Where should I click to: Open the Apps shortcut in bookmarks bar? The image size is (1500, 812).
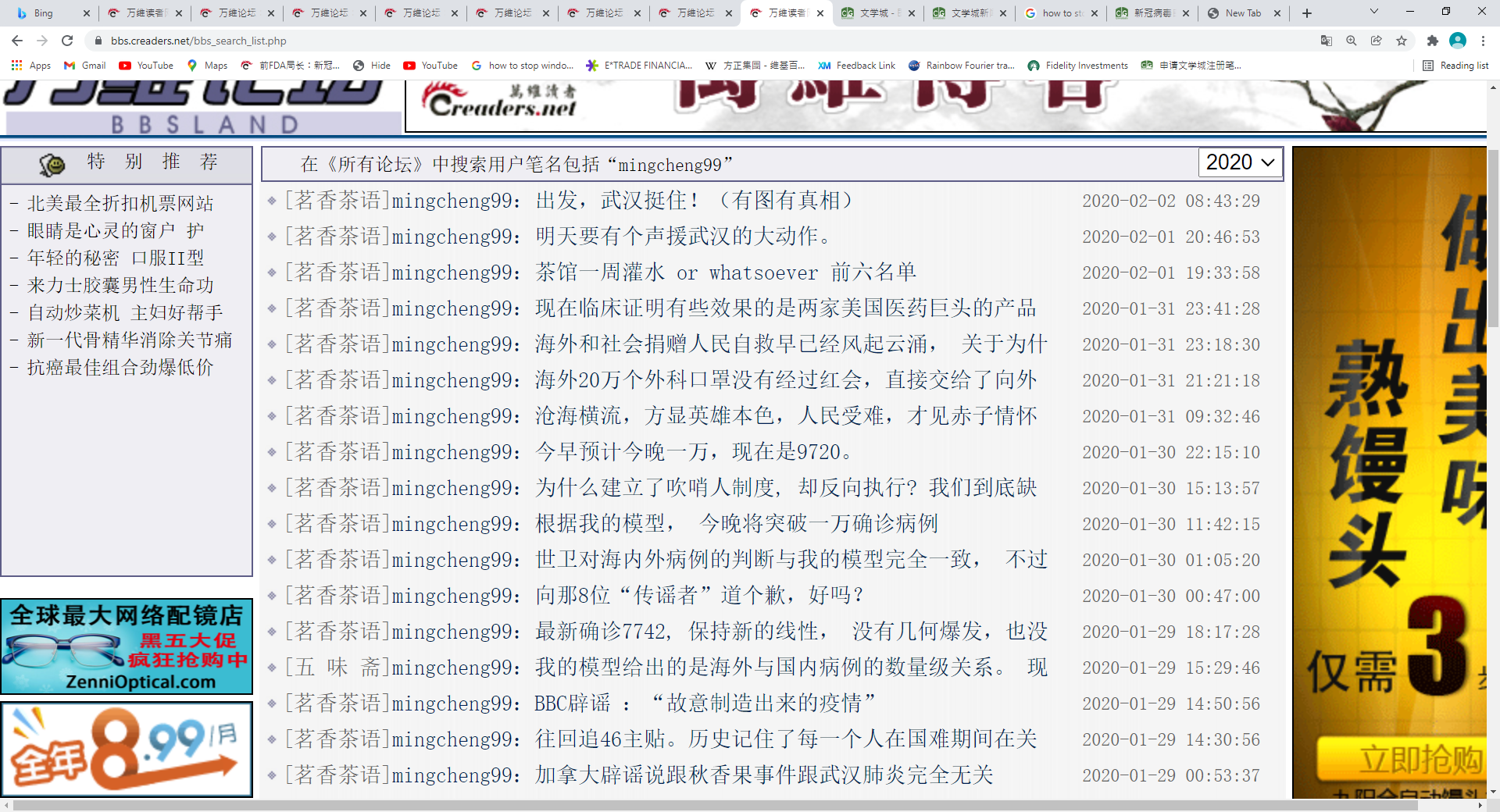click(31, 66)
